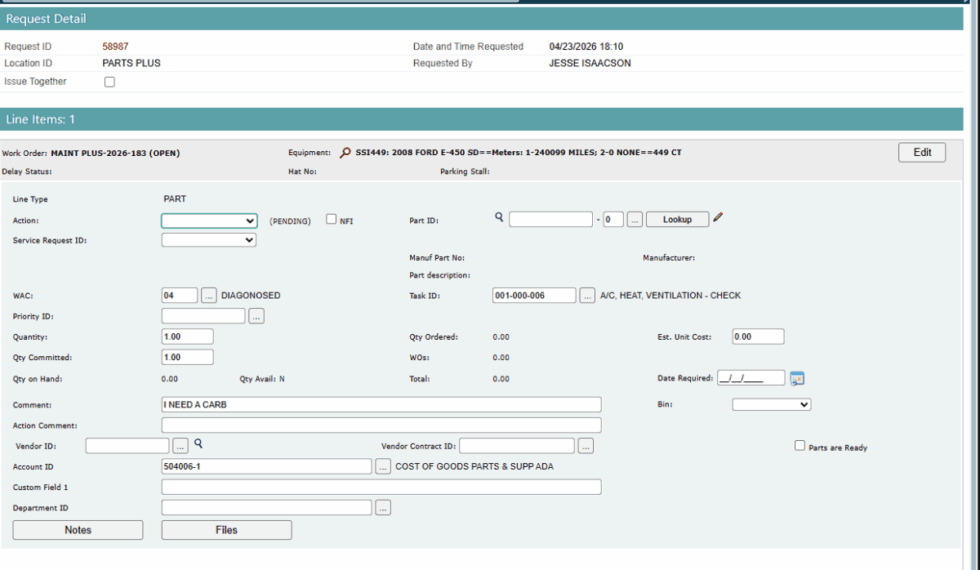This screenshot has height=570, width=980.
Task: Click the Task ID field 001-000-006
Action: (x=534, y=296)
